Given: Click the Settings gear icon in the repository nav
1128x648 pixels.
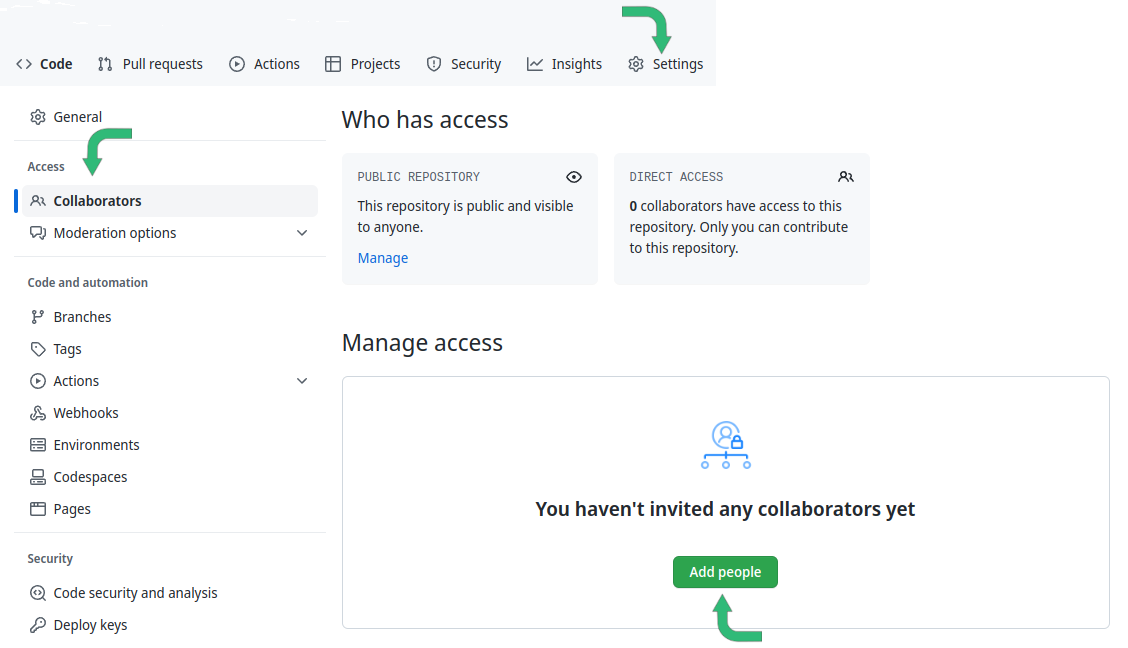Looking at the screenshot, I should [x=636, y=64].
